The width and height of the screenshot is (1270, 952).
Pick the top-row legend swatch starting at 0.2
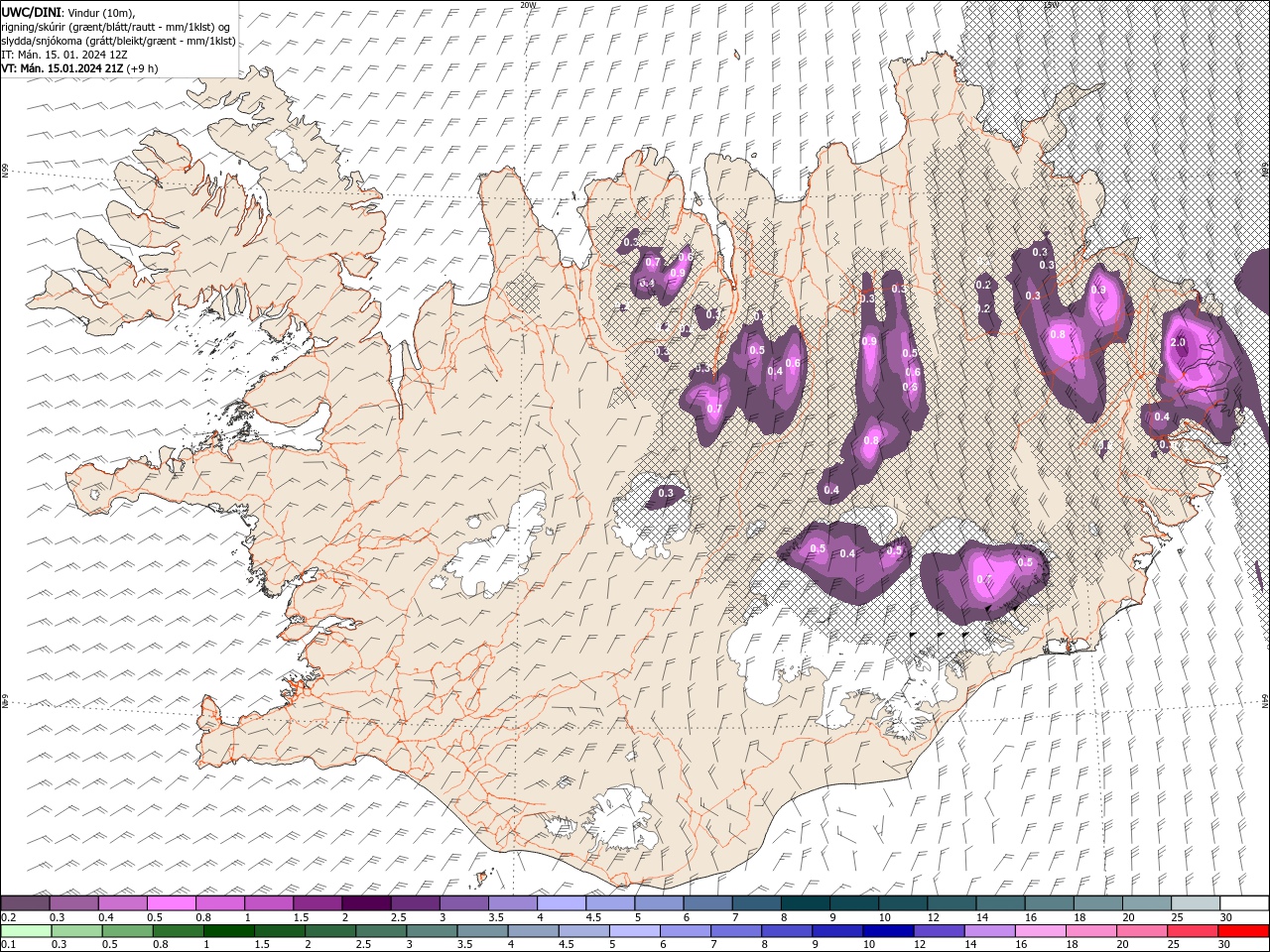point(25,903)
